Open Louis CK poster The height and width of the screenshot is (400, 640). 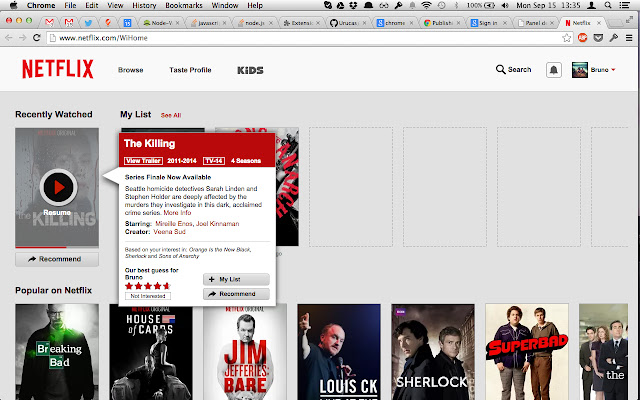click(x=339, y=352)
